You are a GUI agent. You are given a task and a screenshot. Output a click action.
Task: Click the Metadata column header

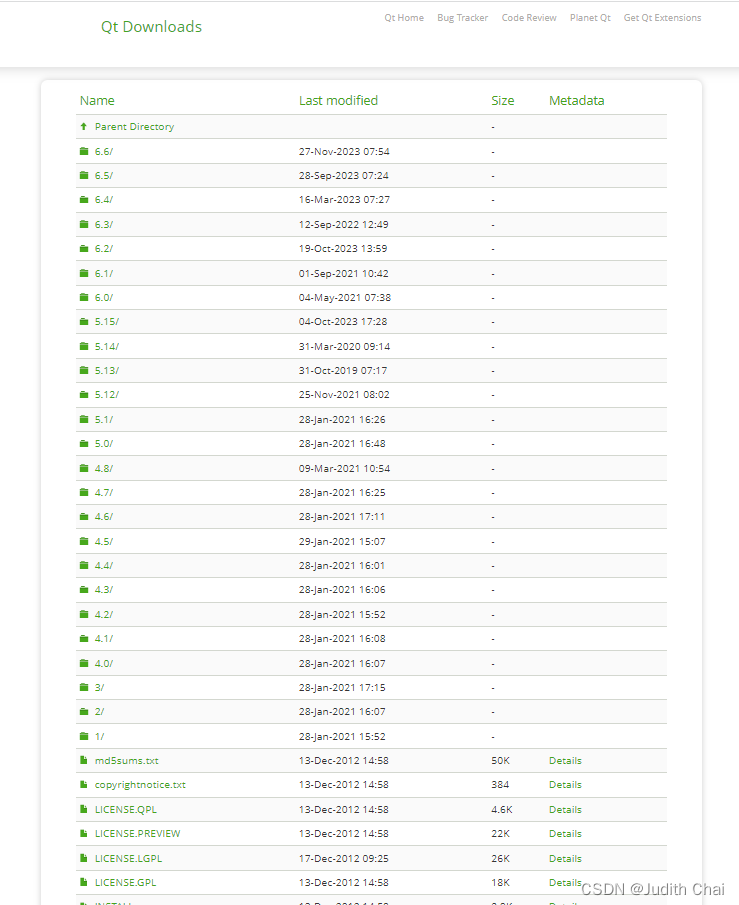click(x=577, y=100)
